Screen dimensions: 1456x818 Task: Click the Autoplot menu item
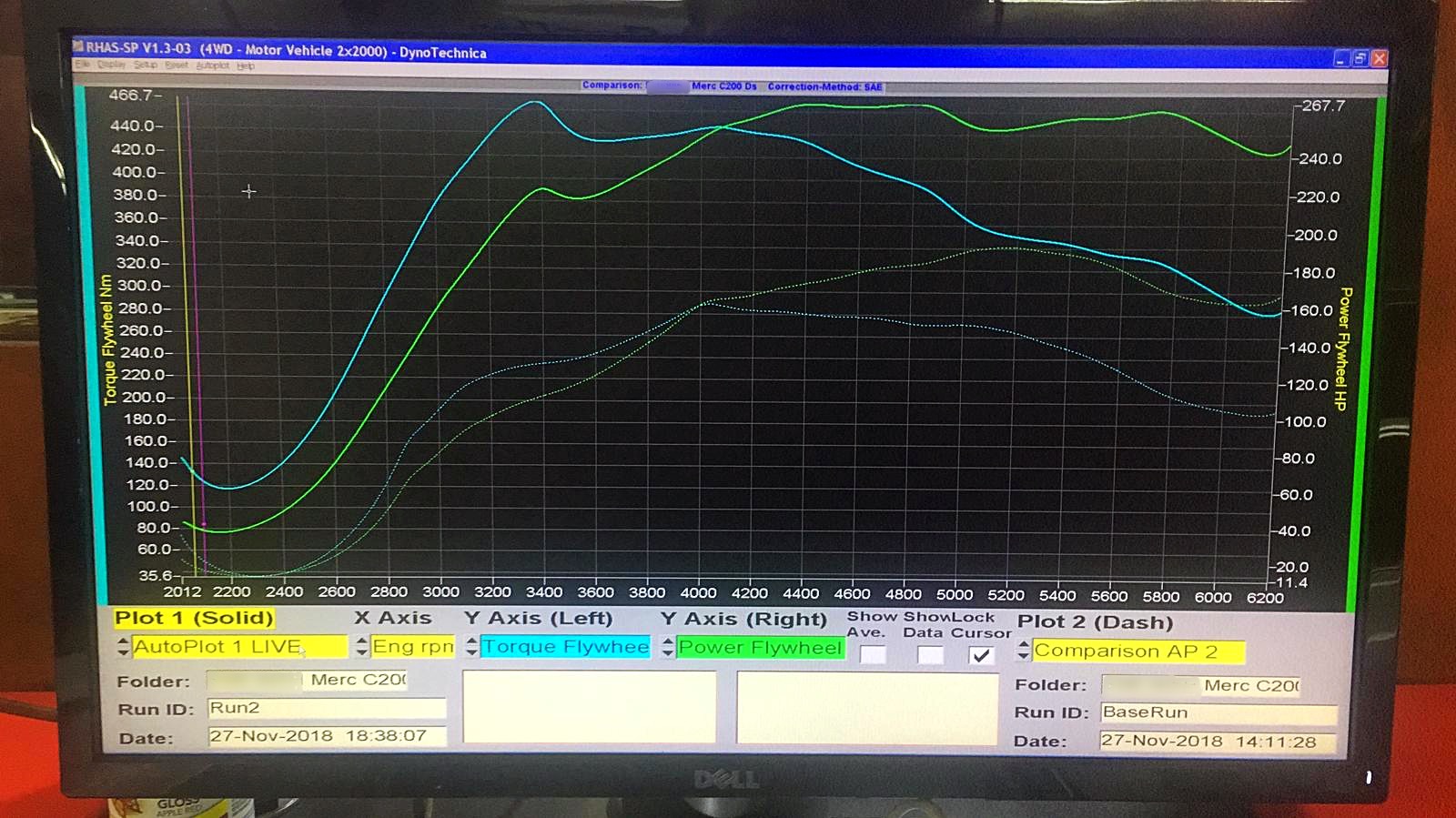click(x=212, y=66)
